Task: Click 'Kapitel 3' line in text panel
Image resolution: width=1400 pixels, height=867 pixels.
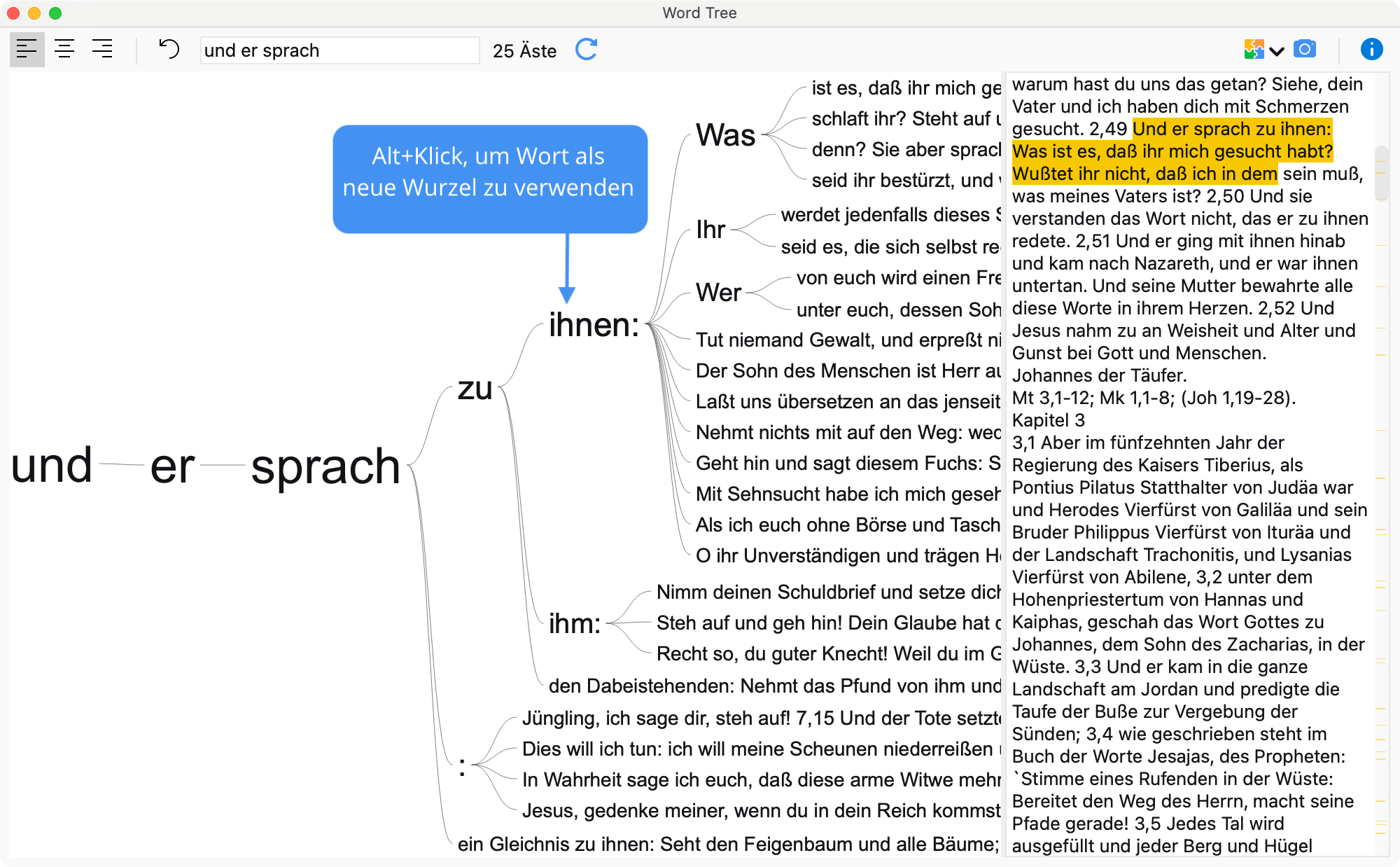Action: [x=1049, y=420]
